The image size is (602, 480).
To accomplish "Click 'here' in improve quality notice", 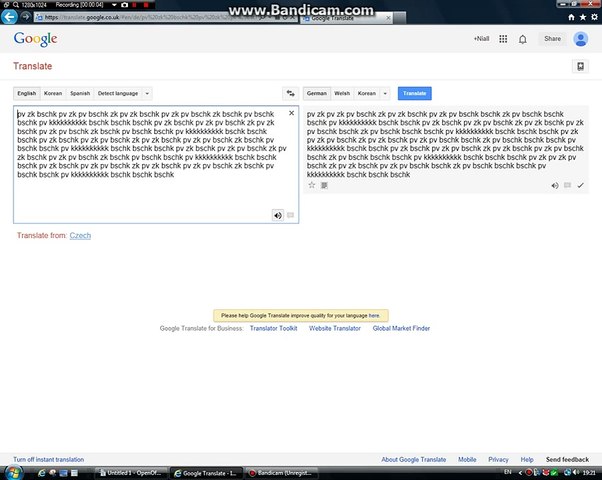I will (374, 316).
